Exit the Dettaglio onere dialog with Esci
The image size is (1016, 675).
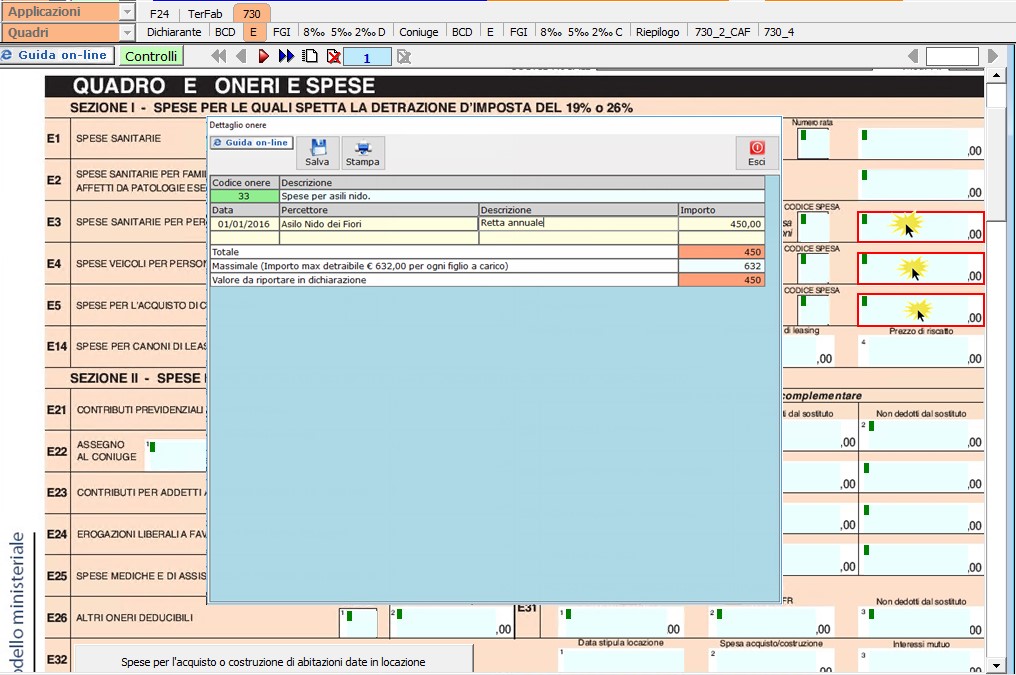tap(757, 153)
